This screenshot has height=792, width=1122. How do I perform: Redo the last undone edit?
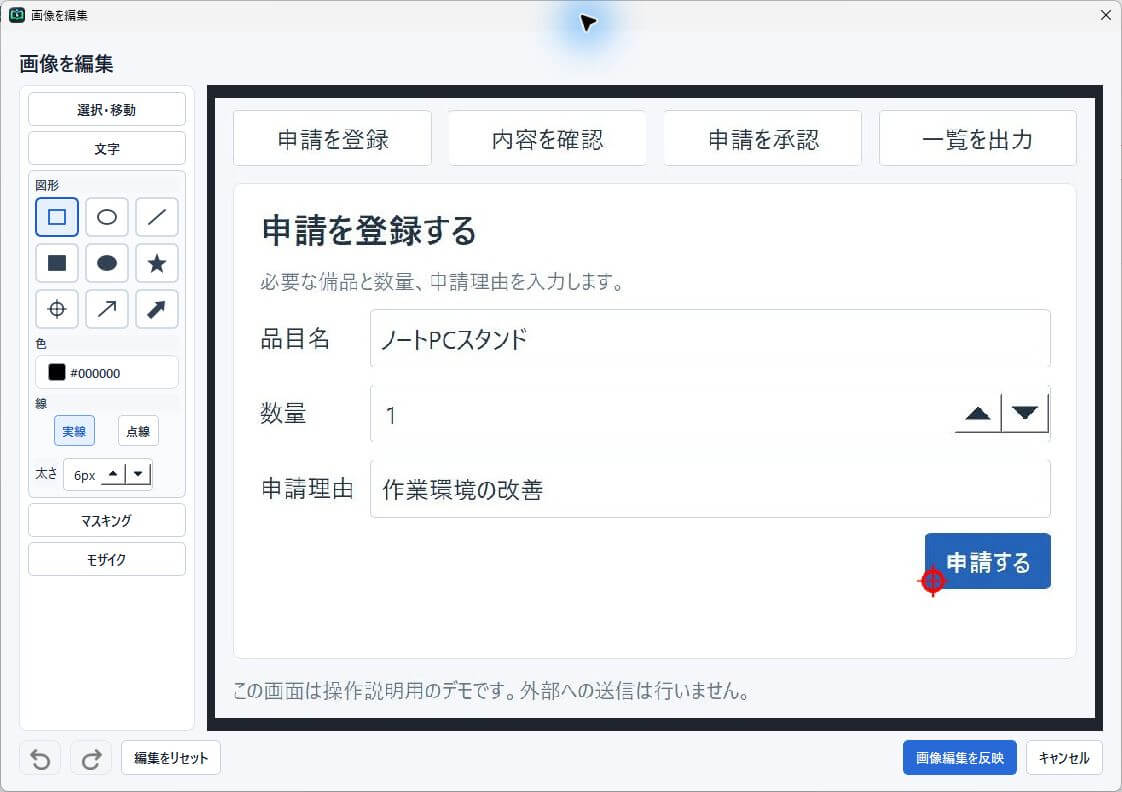(91, 758)
